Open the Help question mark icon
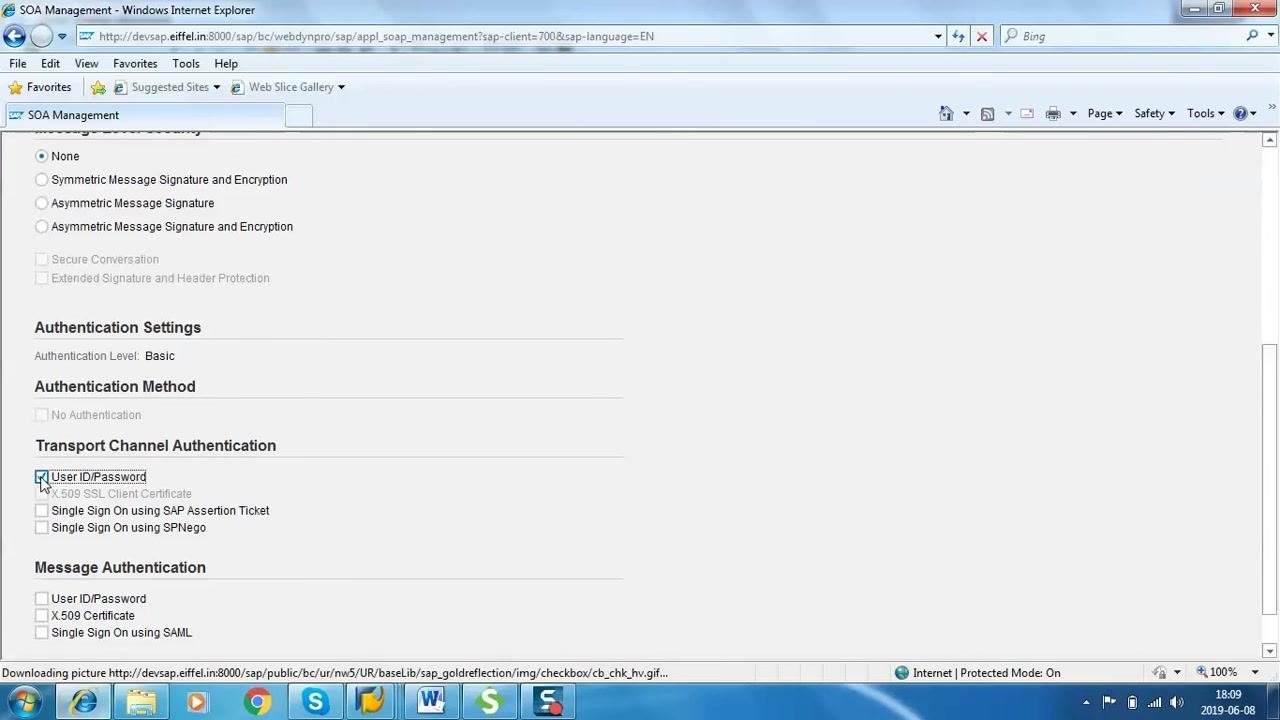Viewport: 1280px width, 720px height. pos(1240,113)
